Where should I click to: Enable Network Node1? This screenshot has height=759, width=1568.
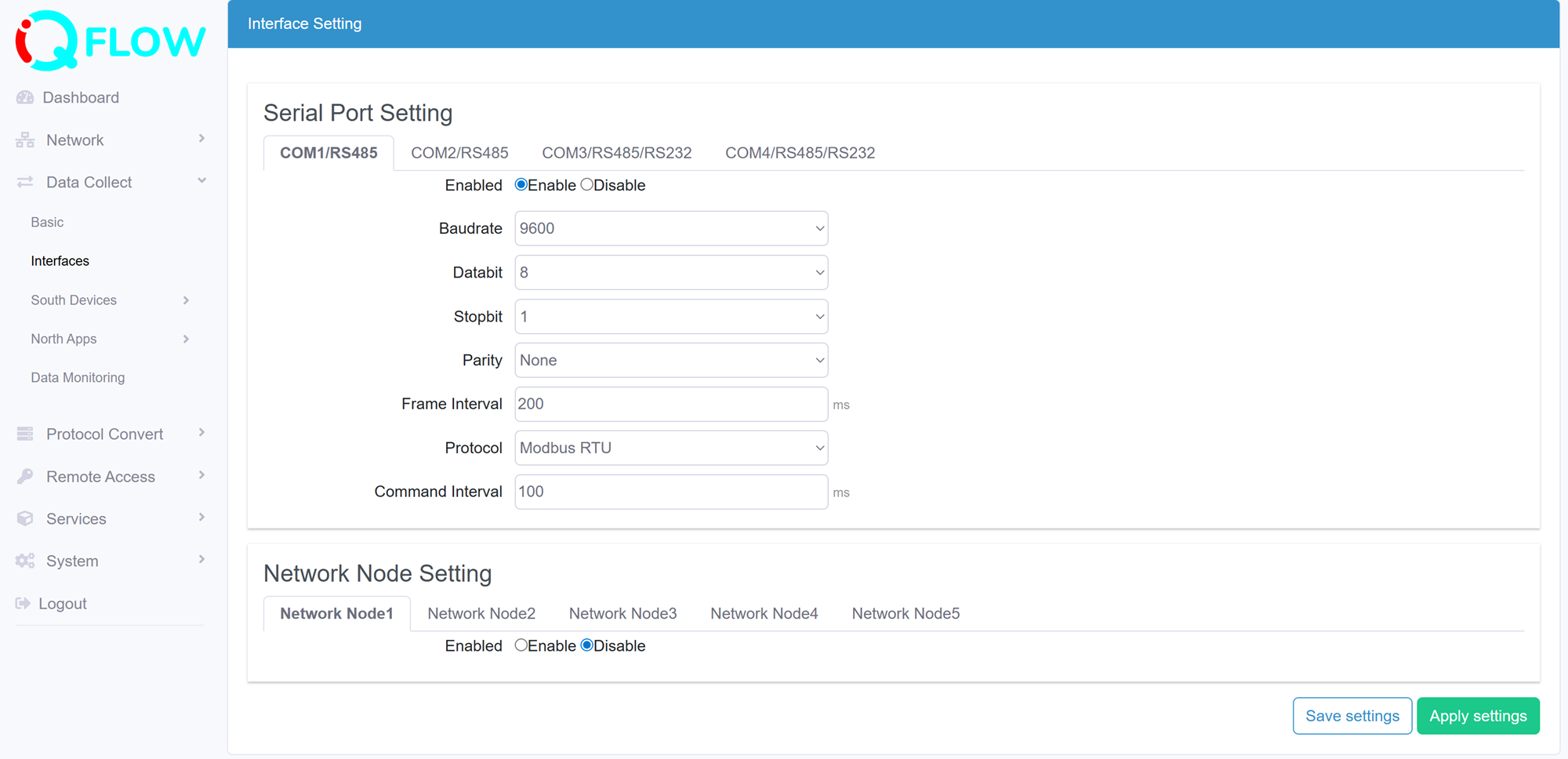(x=521, y=645)
